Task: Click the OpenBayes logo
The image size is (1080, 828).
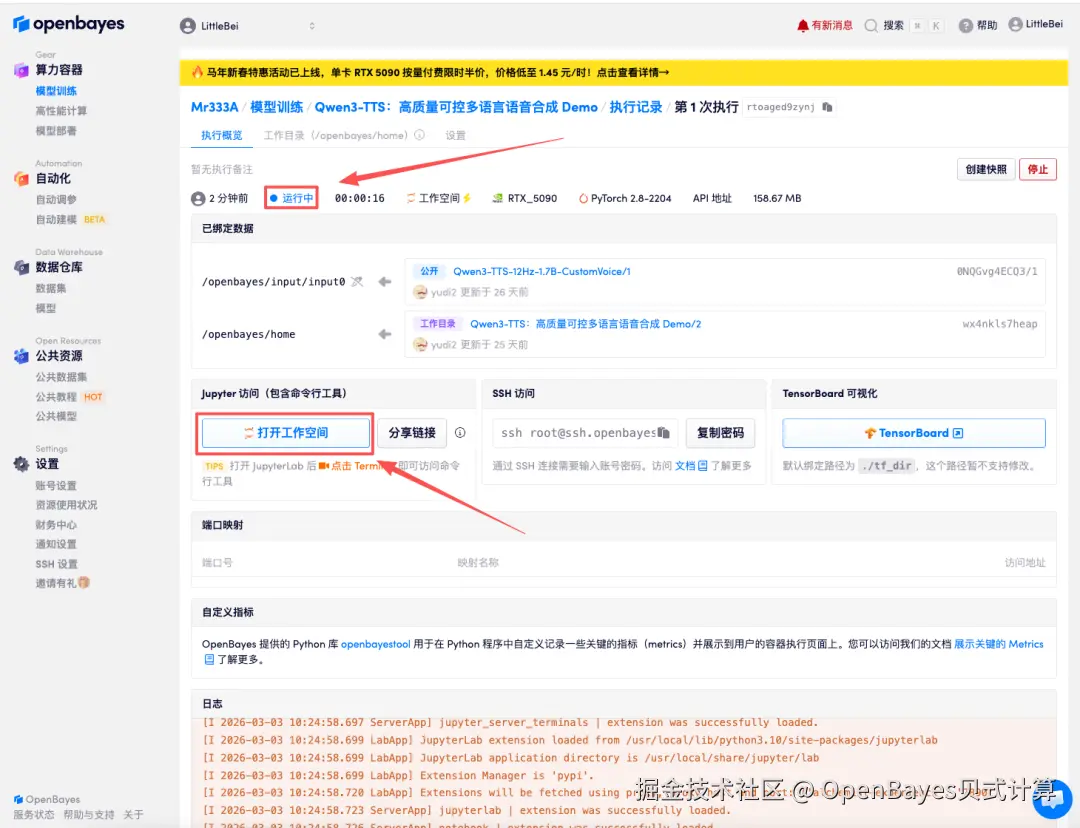Action: (x=69, y=24)
